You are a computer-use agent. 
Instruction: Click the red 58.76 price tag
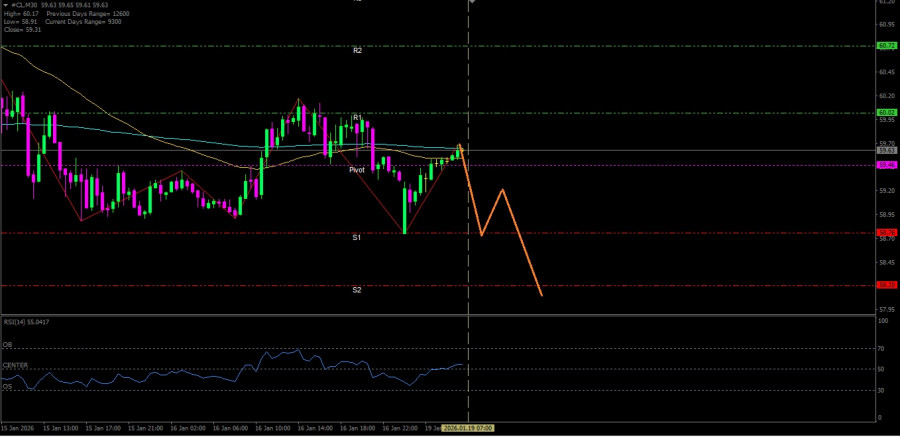click(887, 233)
